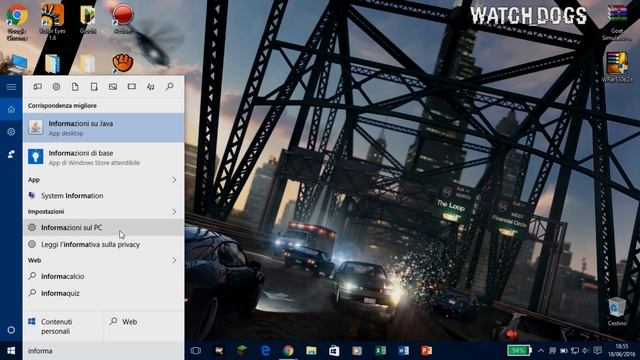Open the Cestino recycle bin

pos(617,312)
